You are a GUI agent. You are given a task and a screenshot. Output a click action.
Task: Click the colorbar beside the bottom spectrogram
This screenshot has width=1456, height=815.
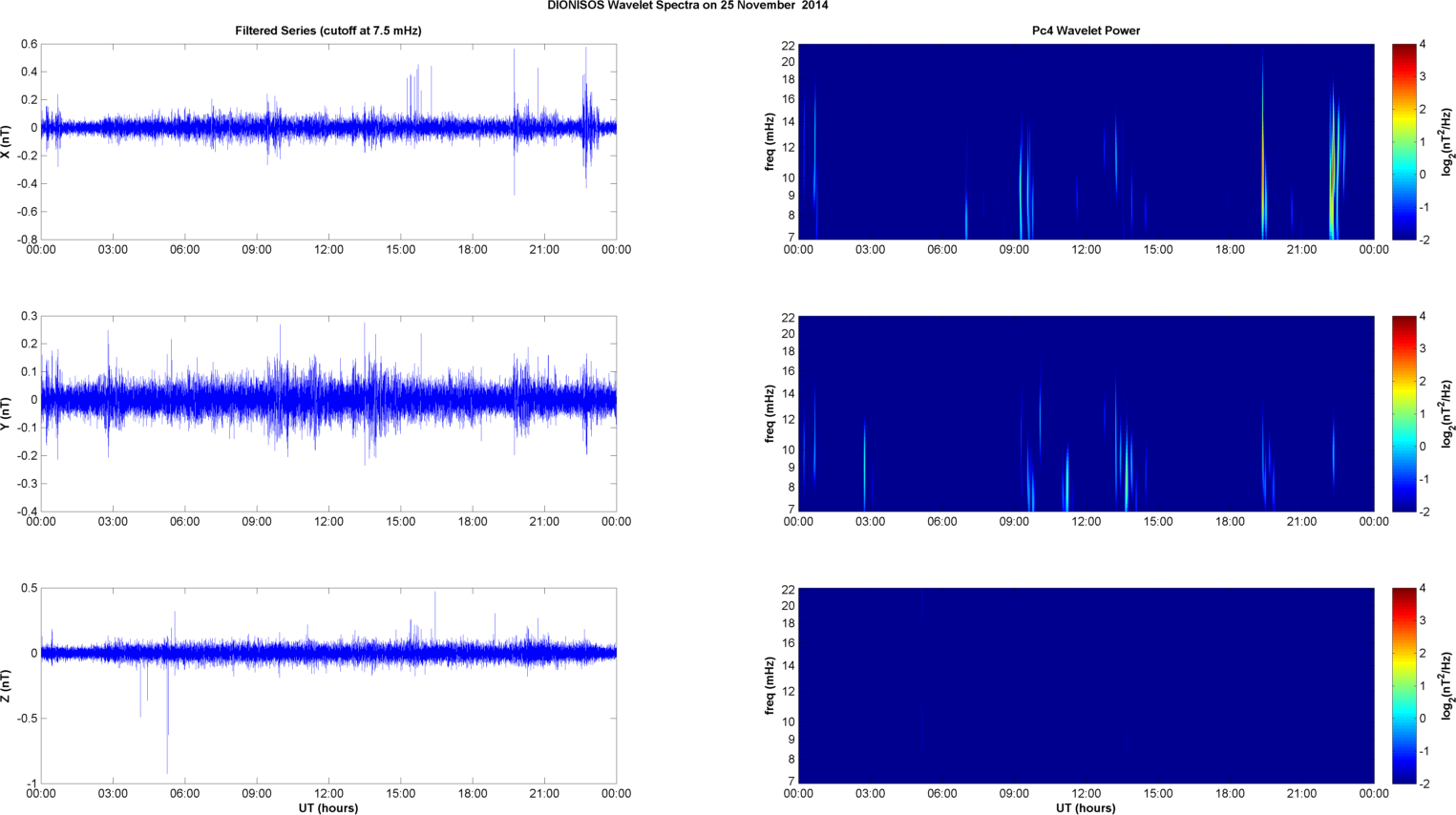[1403, 685]
